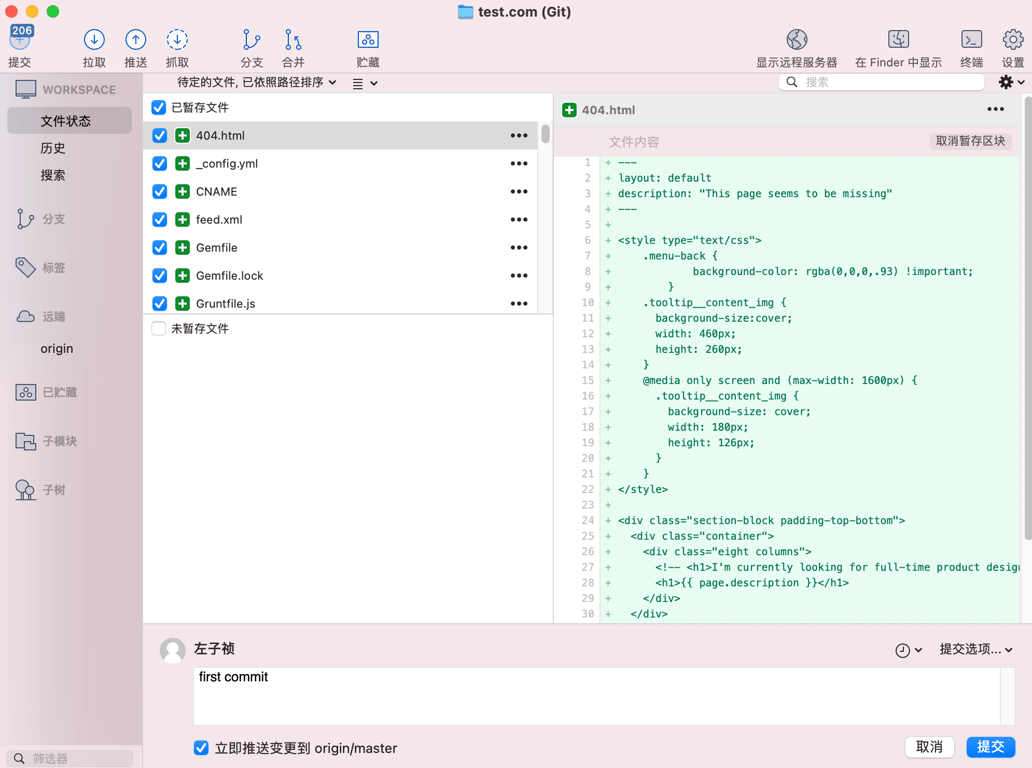Click the blue 提交 commit button

(x=990, y=747)
